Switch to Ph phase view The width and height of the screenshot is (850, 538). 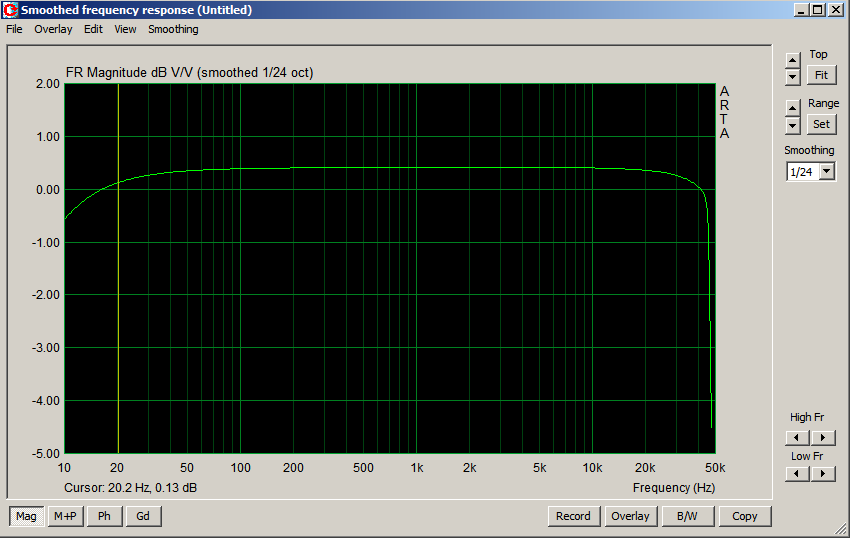click(105, 516)
